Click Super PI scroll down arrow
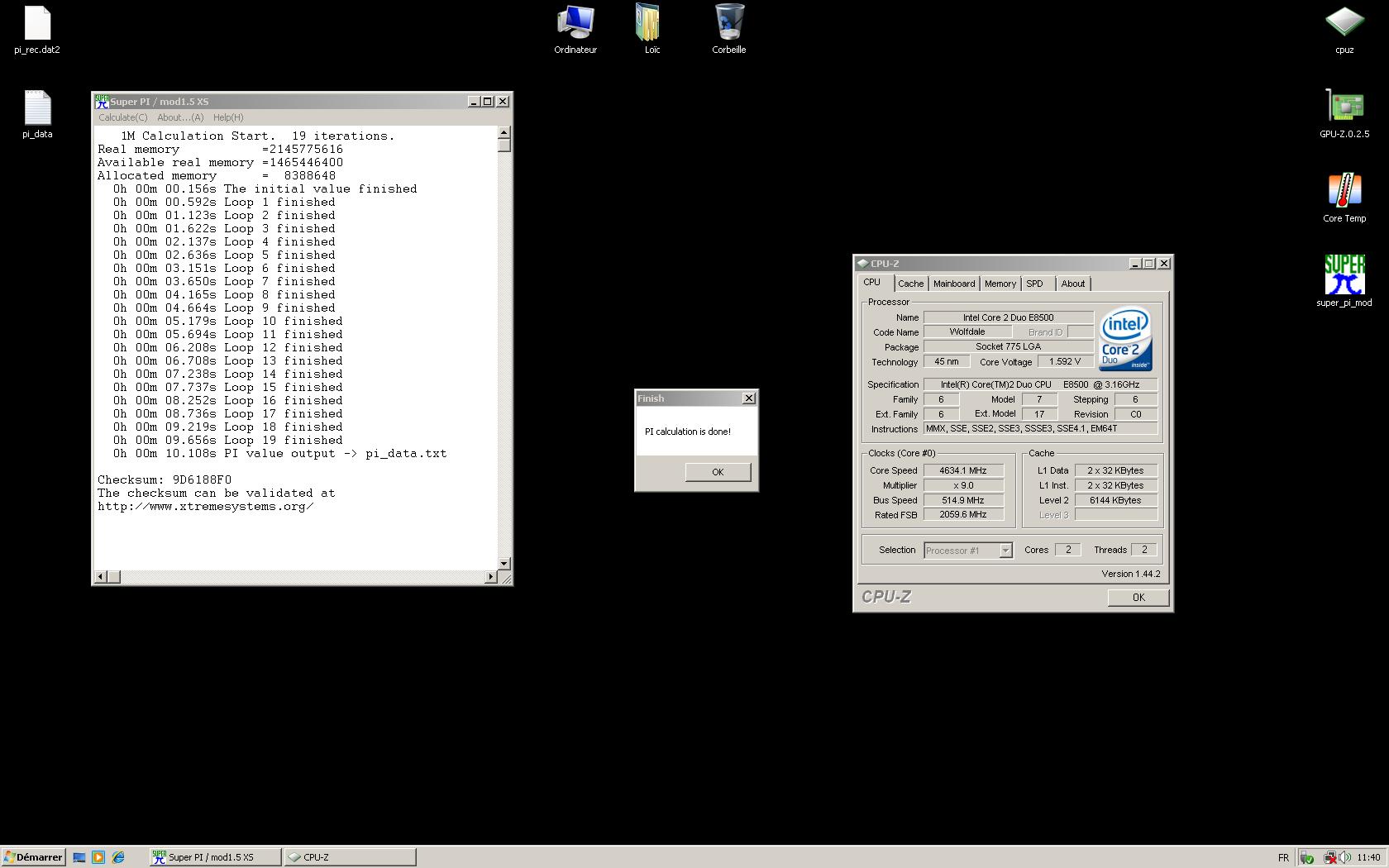1389x868 pixels. pyautogui.click(x=504, y=563)
